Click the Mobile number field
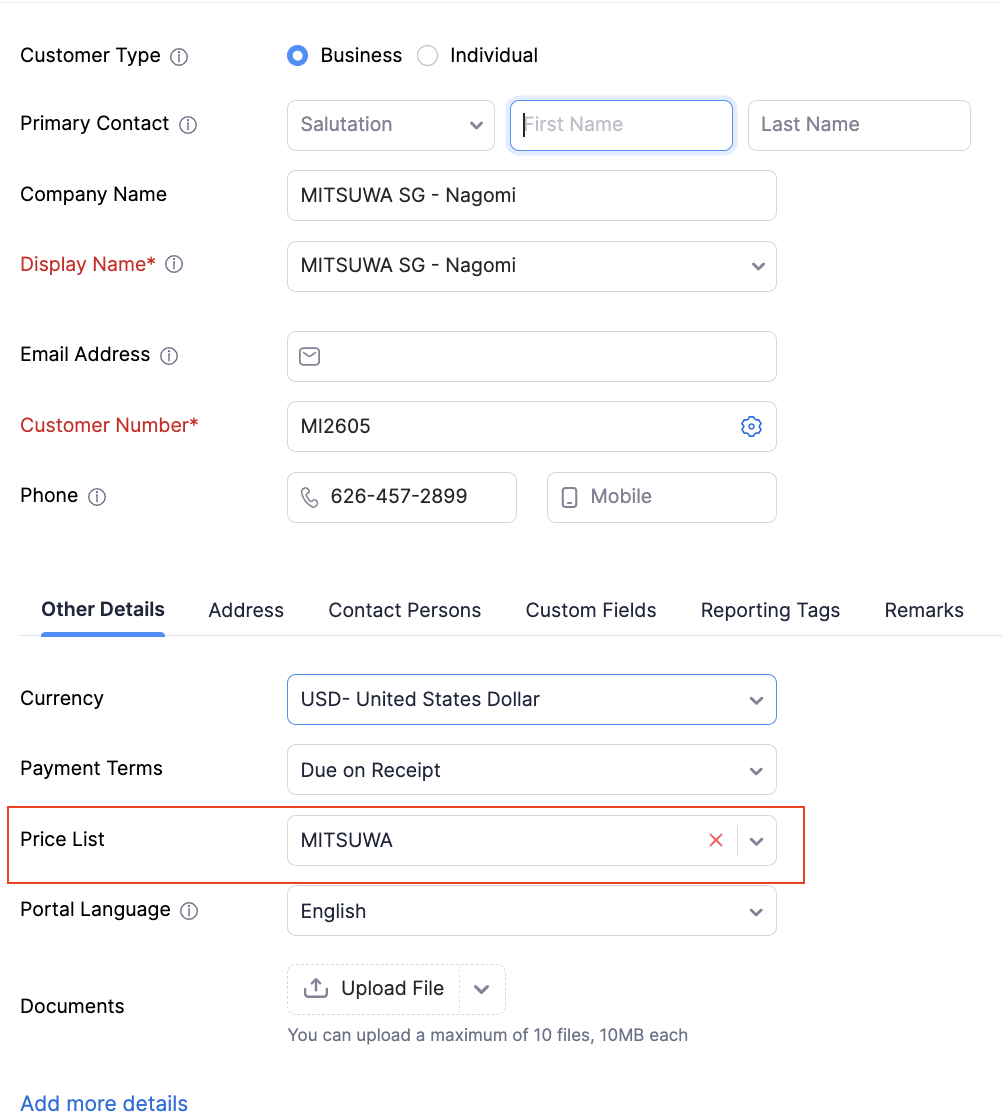The height and width of the screenshot is (1114, 1002). coord(662,497)
